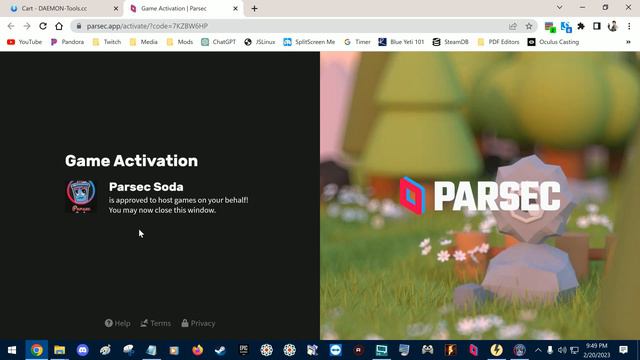This screenshot has height=360, width=640.
Task: Open the Privacy link in footer
Action: pos(198,323)
